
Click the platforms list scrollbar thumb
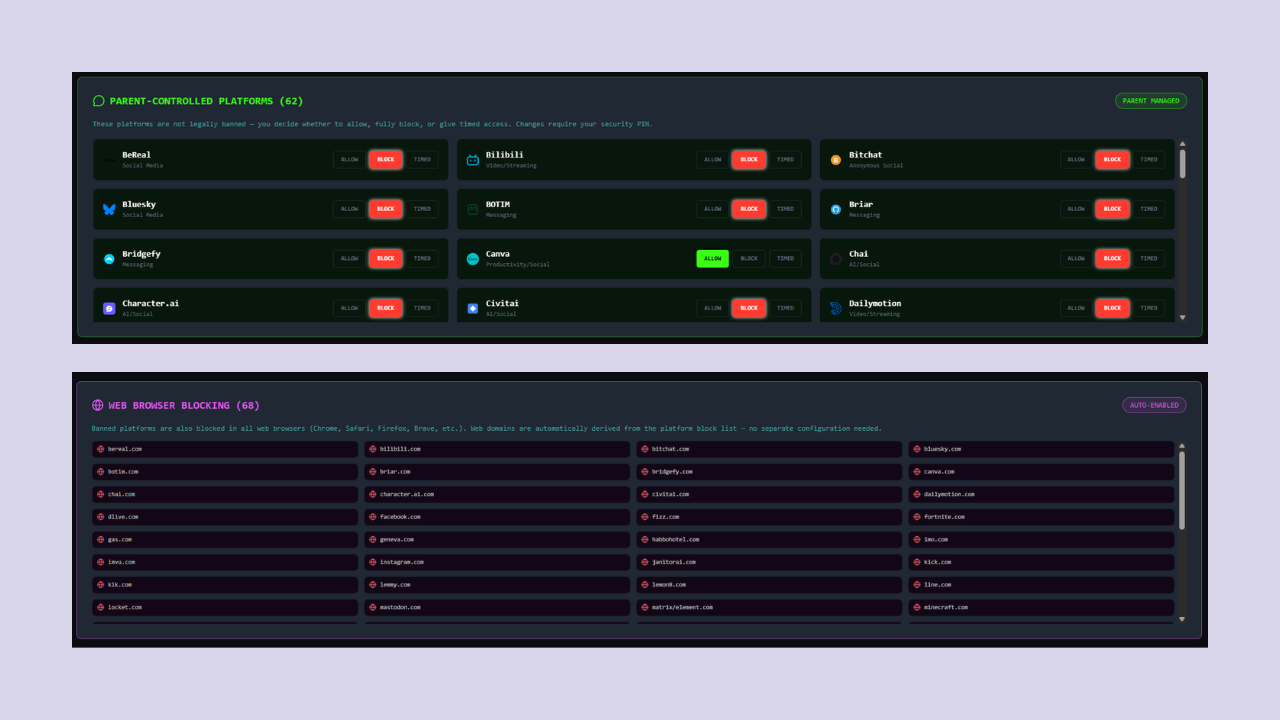(1183, 164)
